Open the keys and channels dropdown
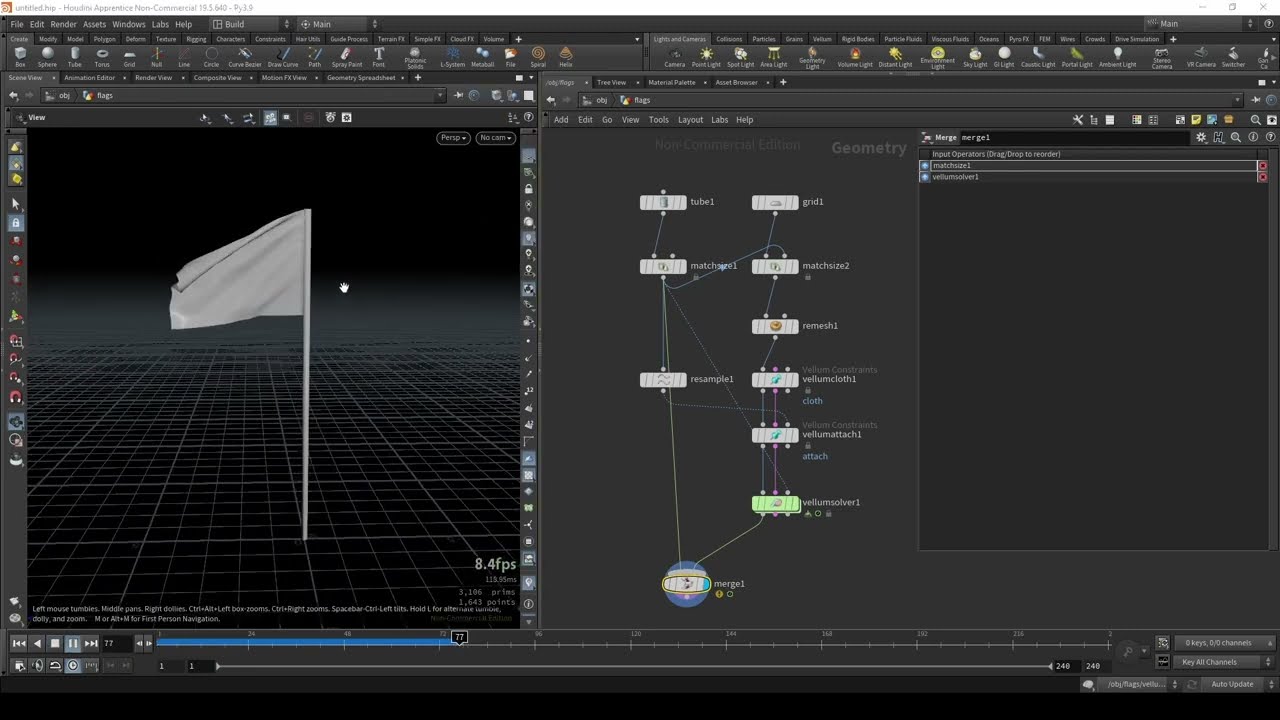The image size is (1280, 720). pos(1224,643)
